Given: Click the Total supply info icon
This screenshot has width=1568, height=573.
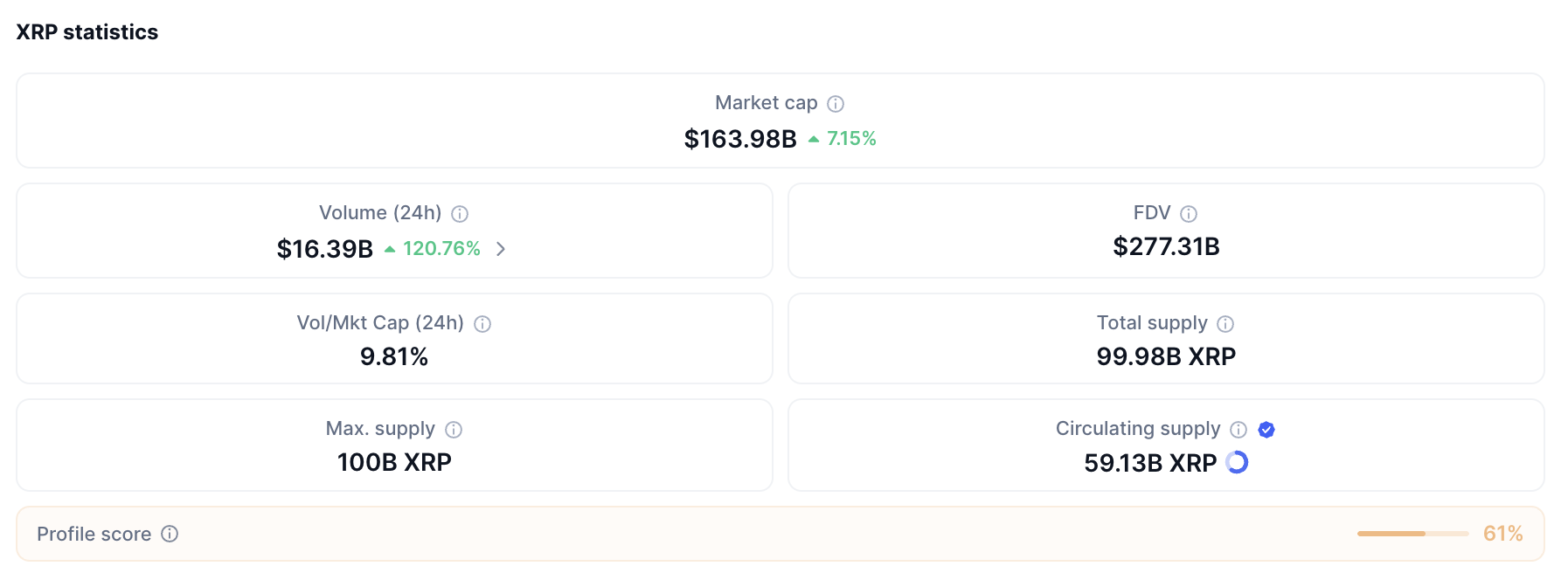Looking at the screenshot, I should pyautogui.click(x=1225, y=324).
